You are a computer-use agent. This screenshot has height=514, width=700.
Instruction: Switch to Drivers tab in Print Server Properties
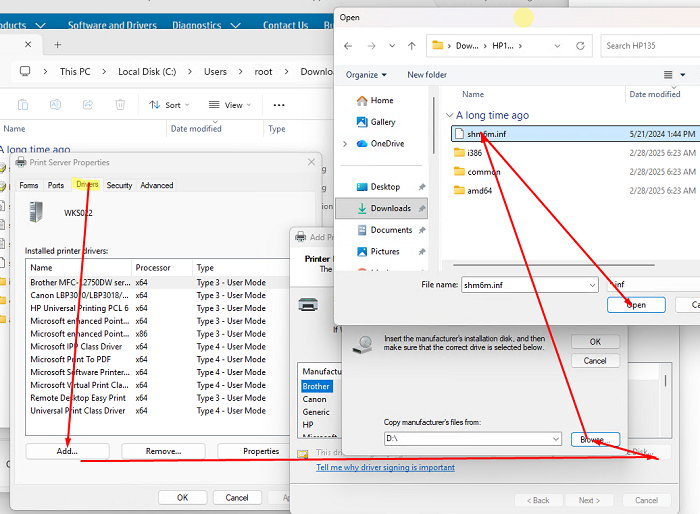pyautogui.click(x=87, y=184)
